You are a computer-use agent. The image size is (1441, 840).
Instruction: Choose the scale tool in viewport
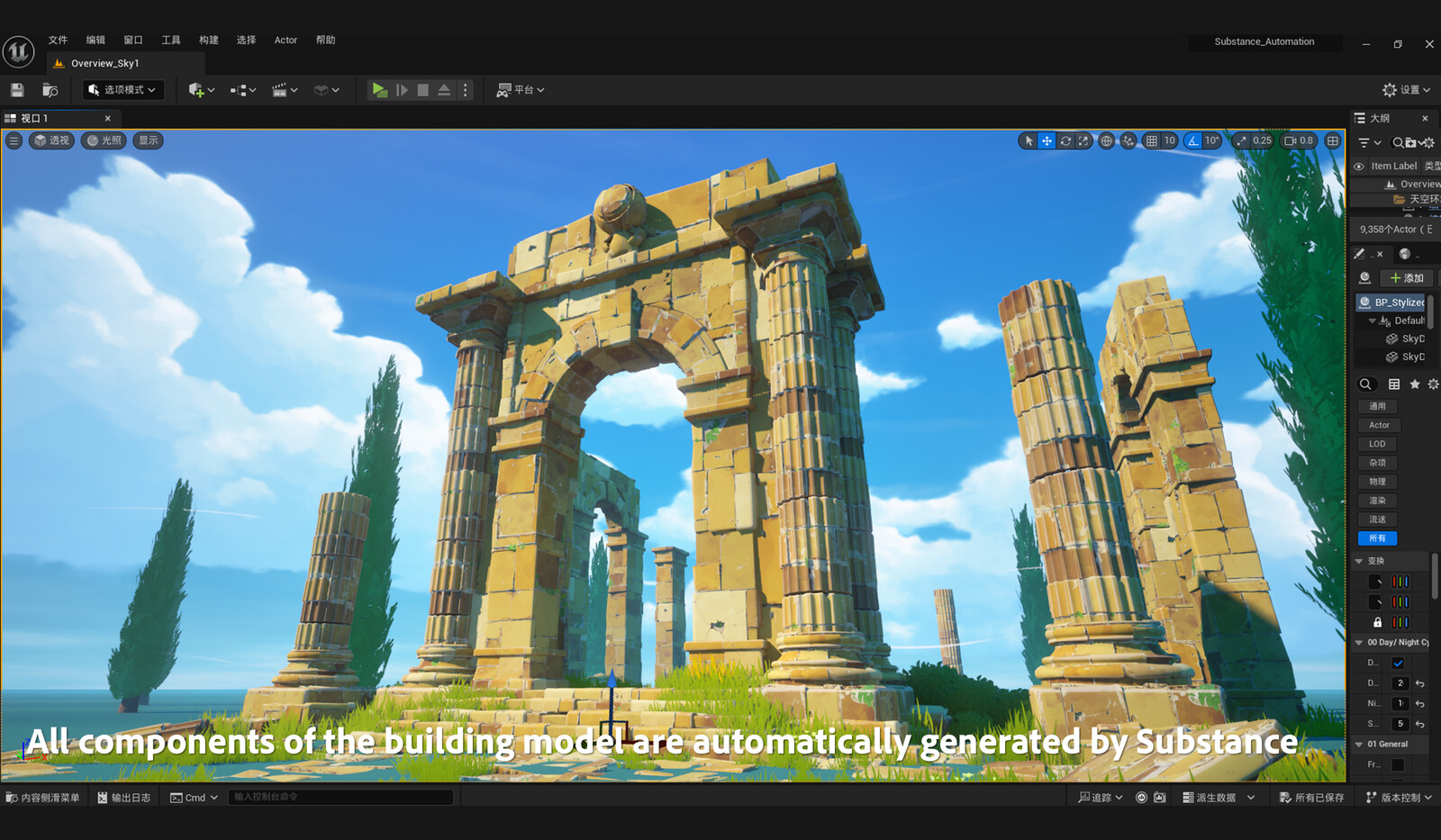pos(1083,140)
